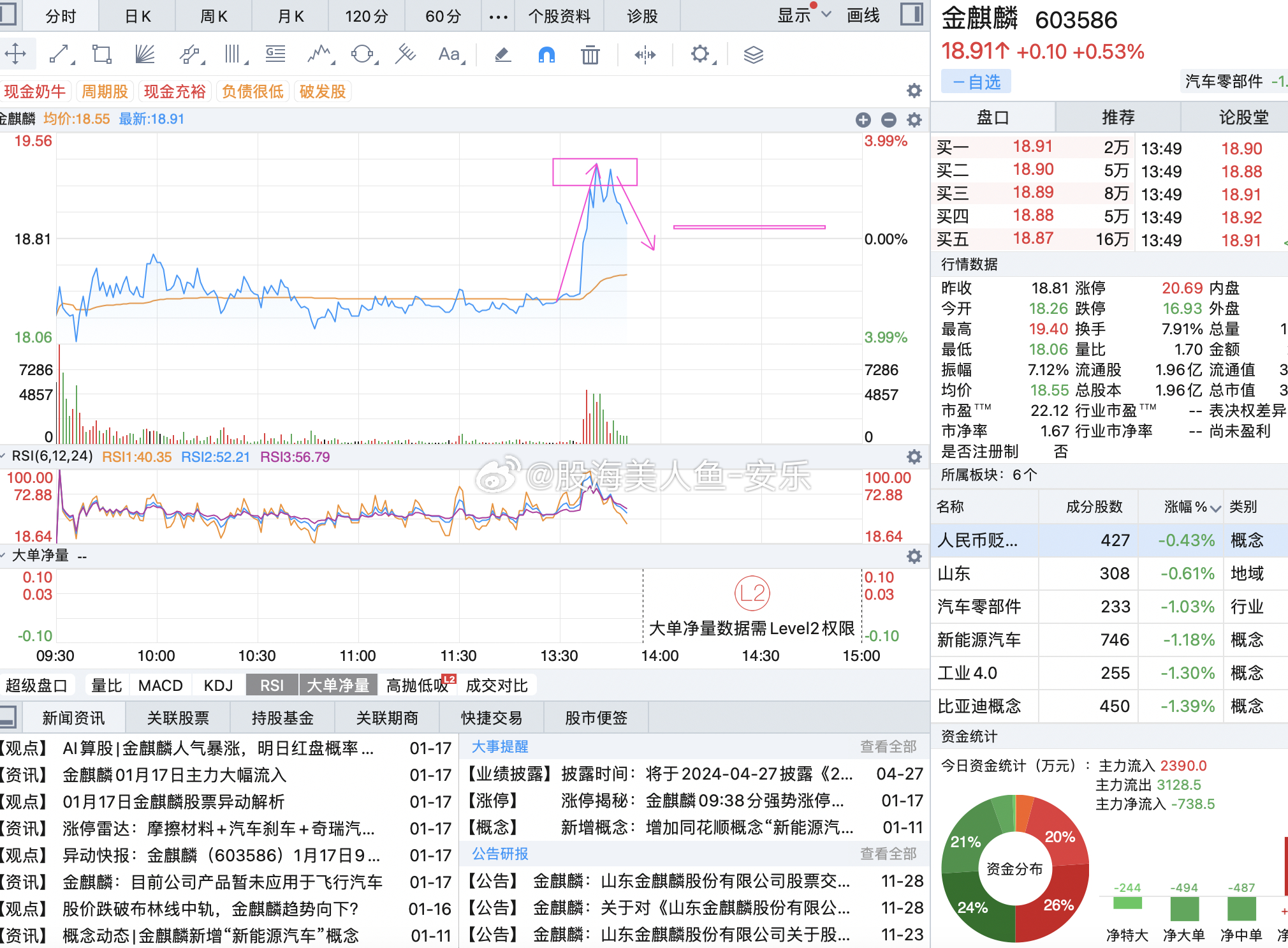Image resolution: width=1288 pixels, height=948 pixels.
Task: Click the horizontal split/measure tool icon
Action: [x=645, y=55]
